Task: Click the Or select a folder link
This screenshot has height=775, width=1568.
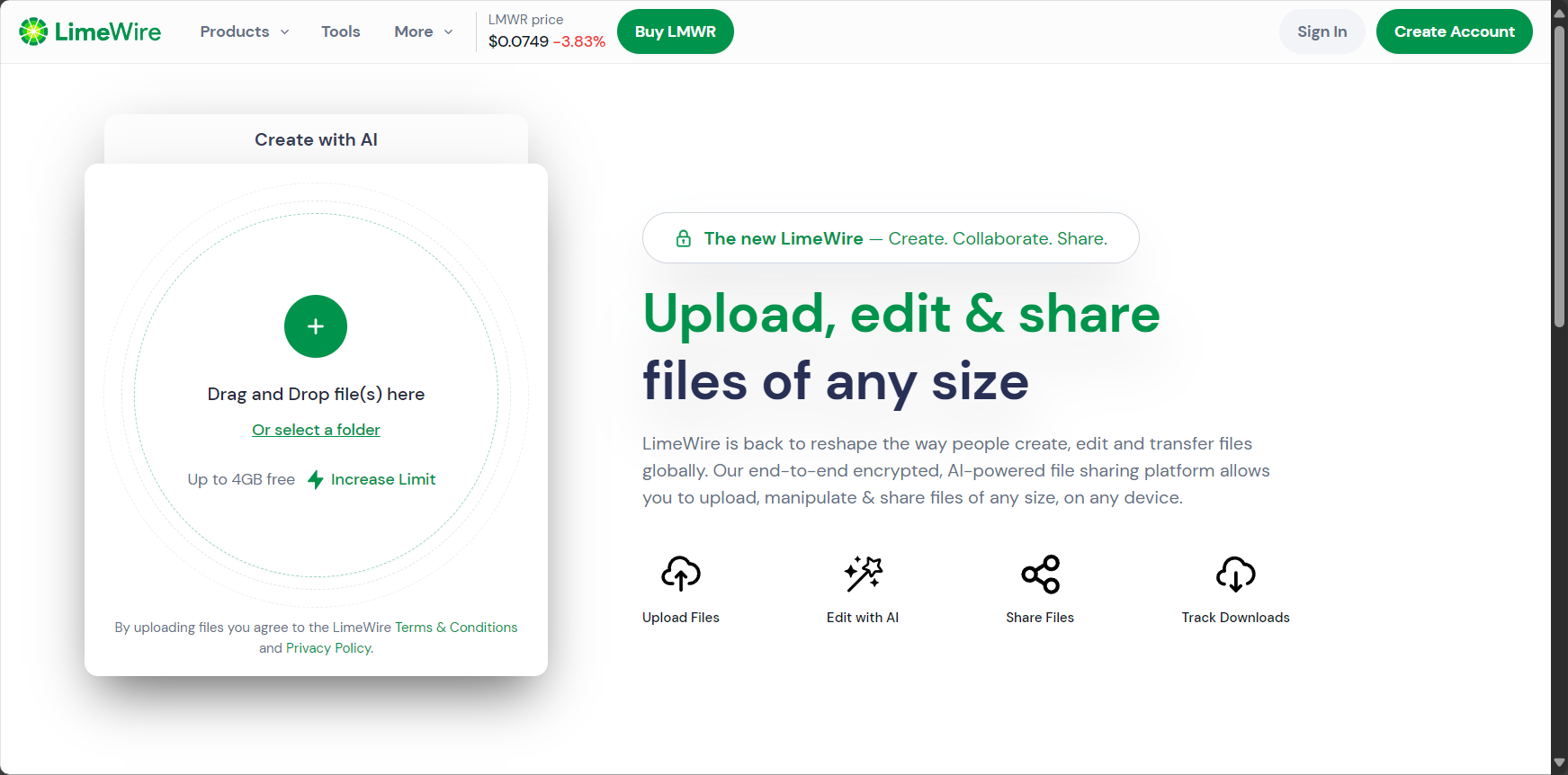Action: click(316, 430)
